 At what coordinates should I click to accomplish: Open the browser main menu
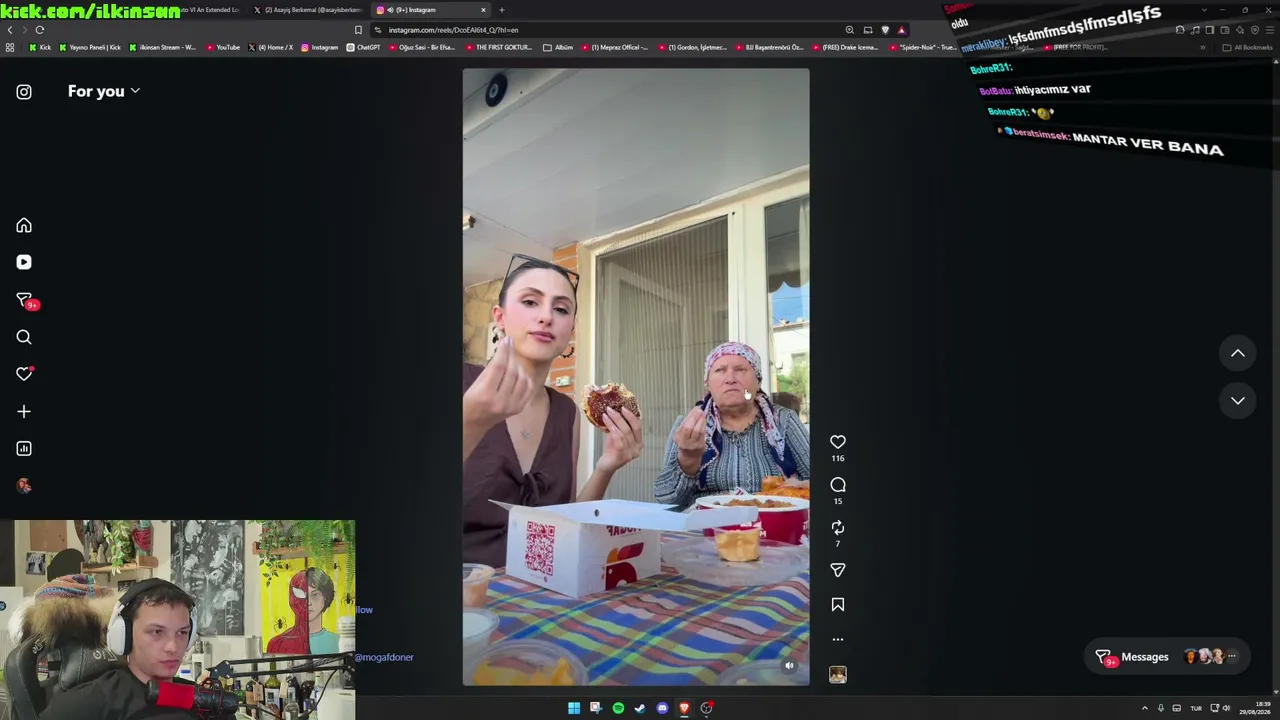click(1270, 30)
